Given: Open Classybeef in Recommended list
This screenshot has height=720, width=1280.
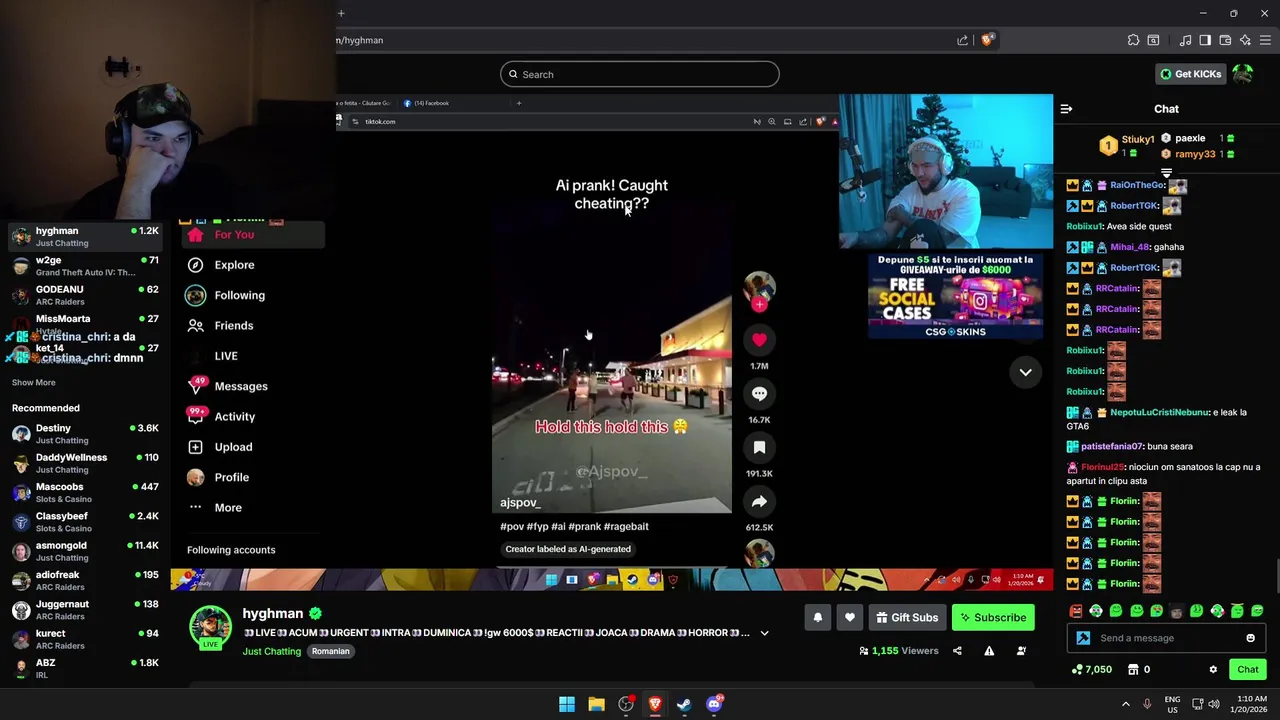Looking at the screenshot, I should 85,522.
